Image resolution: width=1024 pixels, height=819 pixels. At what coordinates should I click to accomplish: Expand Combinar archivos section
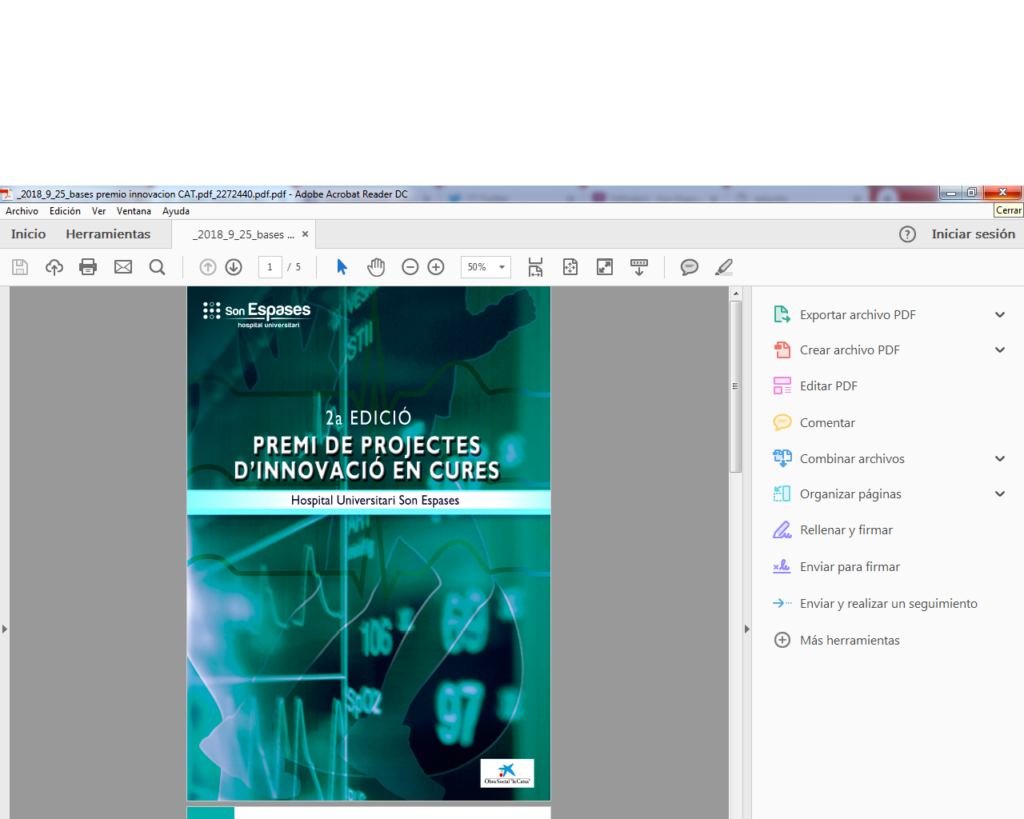coord(1000,459)
